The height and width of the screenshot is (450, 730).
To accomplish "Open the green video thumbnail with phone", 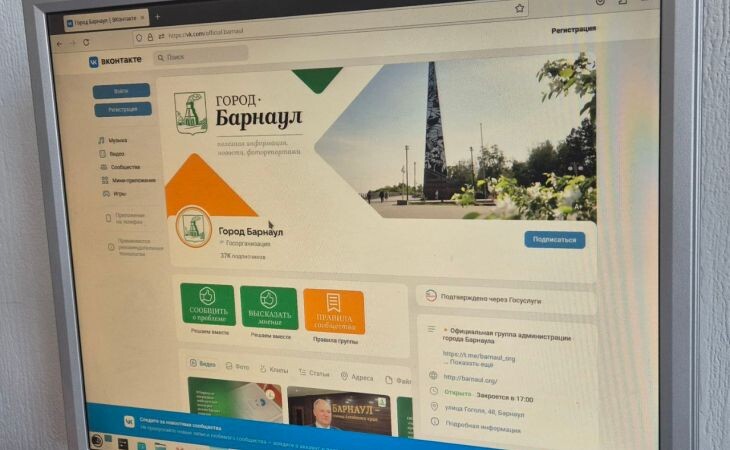I will point(235,398).
